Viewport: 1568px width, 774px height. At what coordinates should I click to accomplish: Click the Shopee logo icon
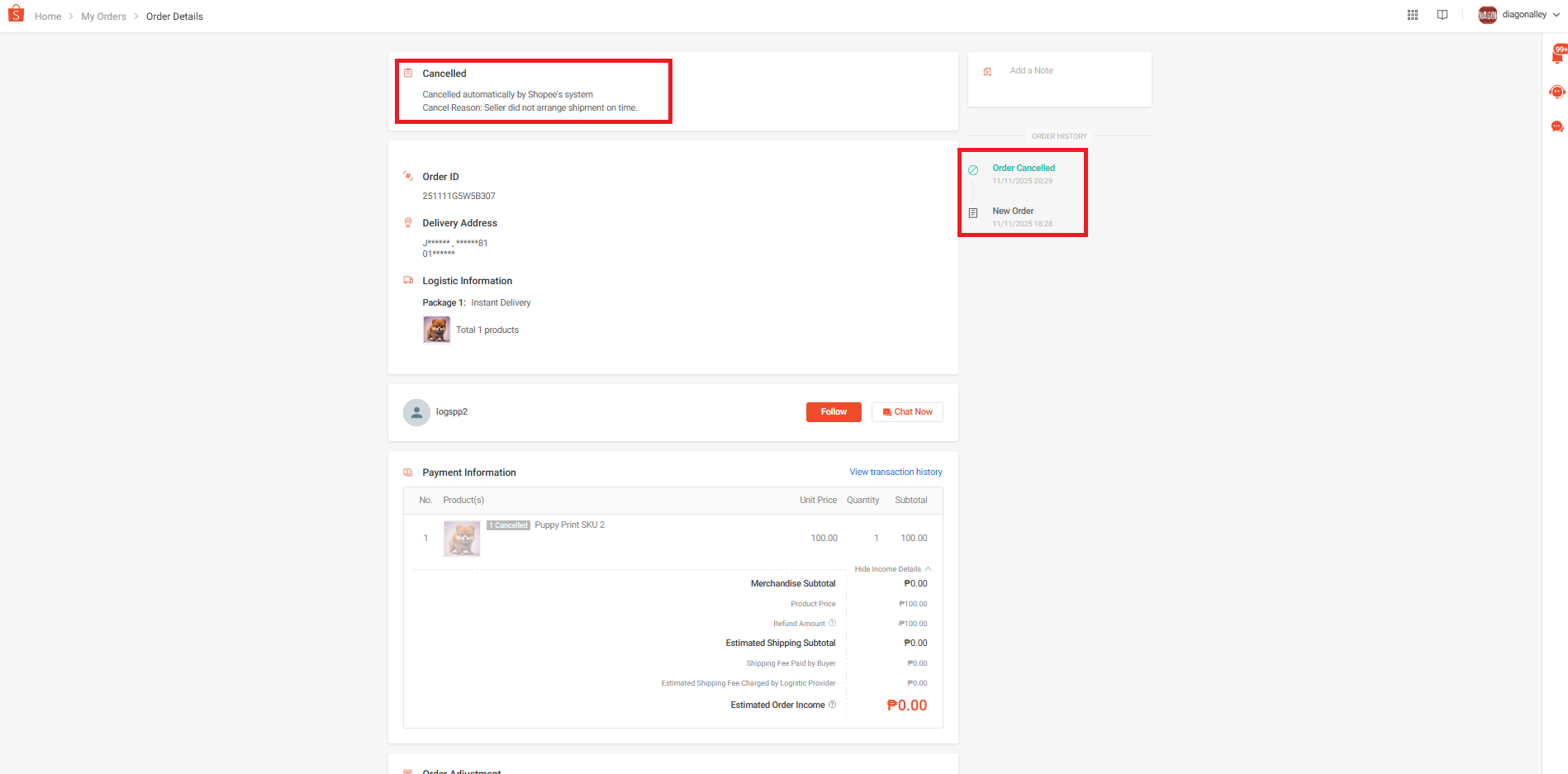point(16,14)
